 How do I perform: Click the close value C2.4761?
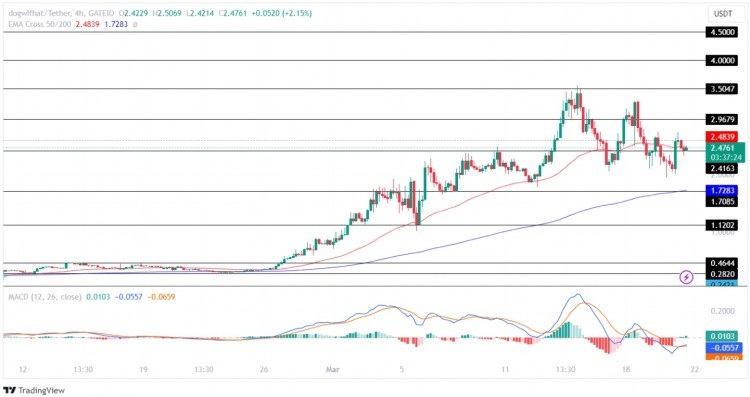point(232,13)
